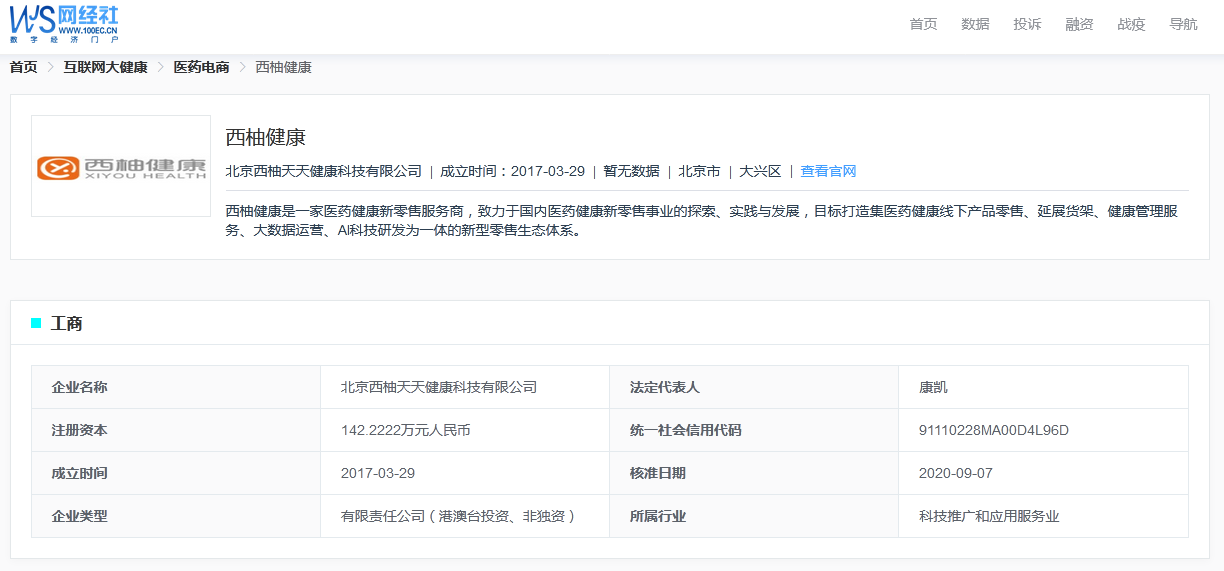Click the 2020-09-07 date value

(x=956, y=473)
